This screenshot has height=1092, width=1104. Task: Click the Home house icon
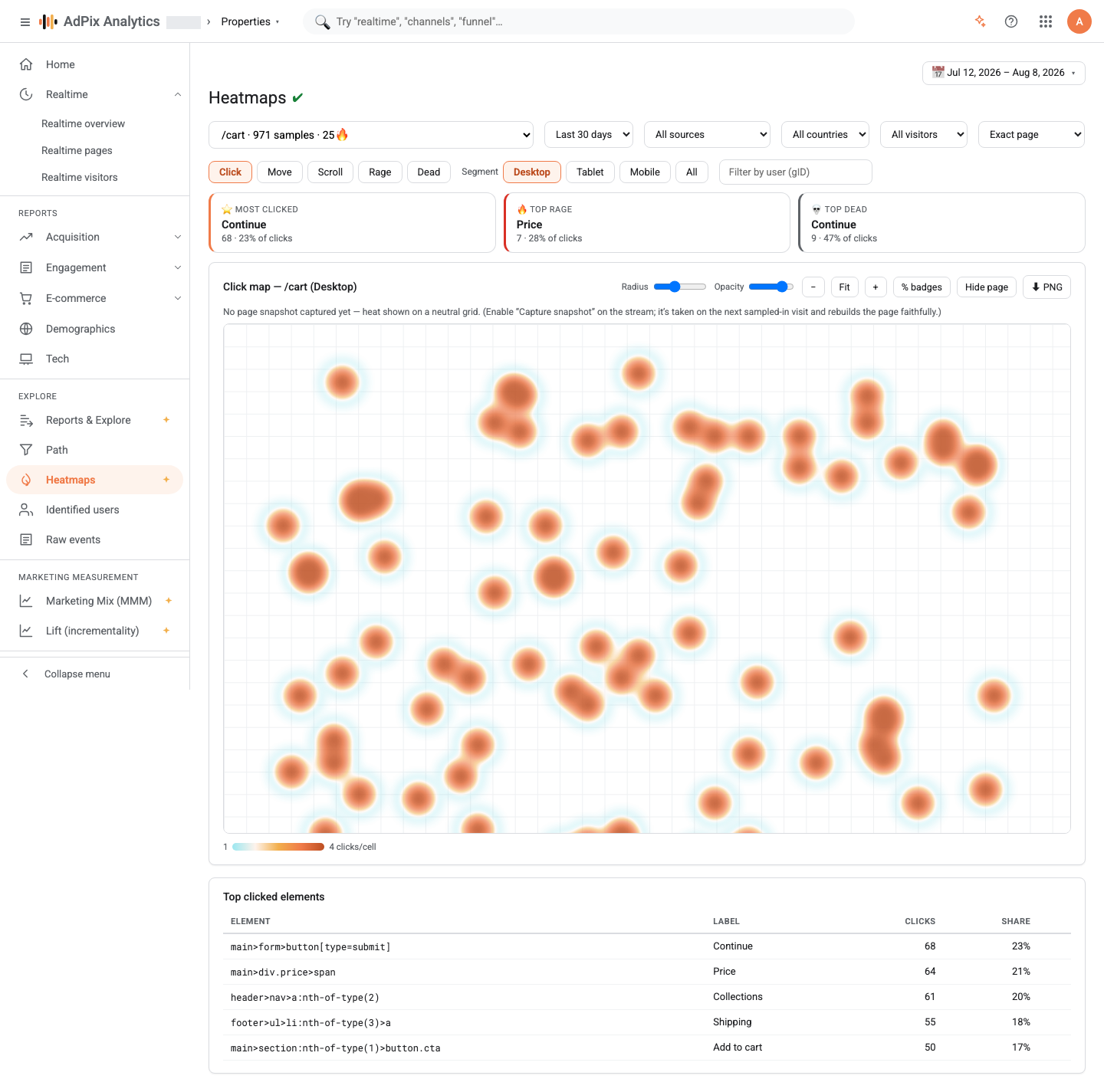coord(26,64)
